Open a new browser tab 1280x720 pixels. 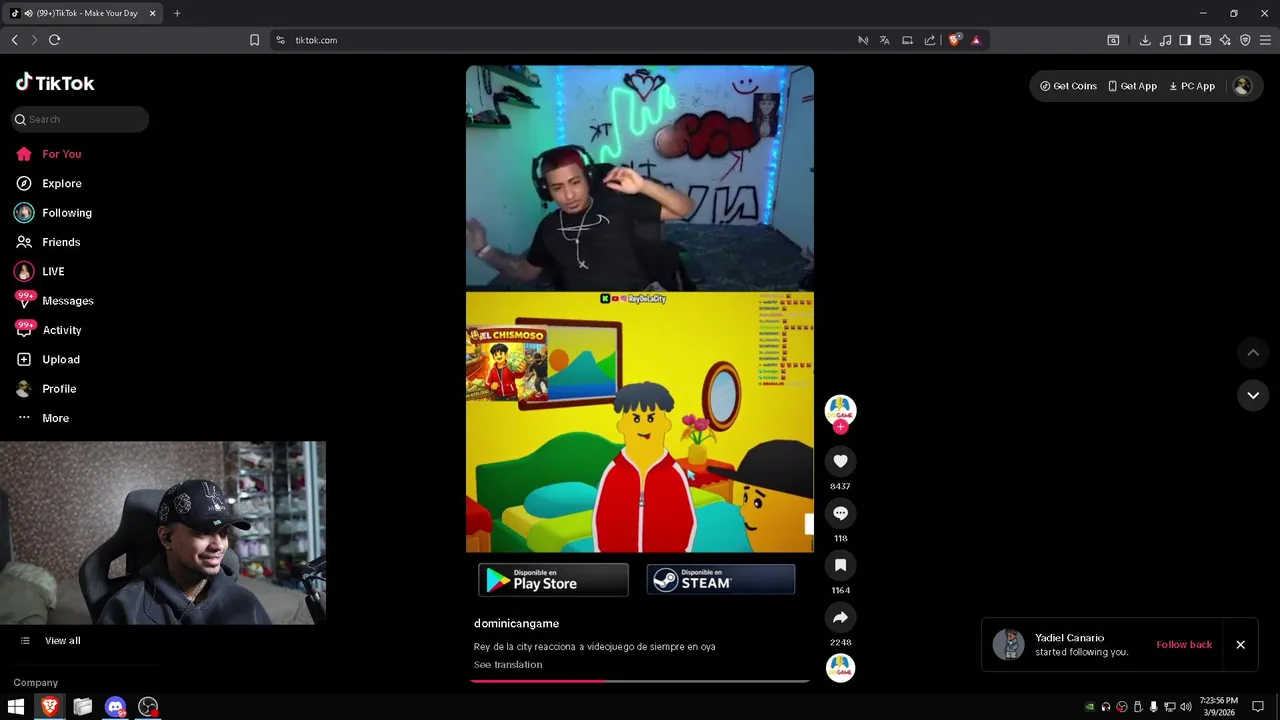point(177,13)
